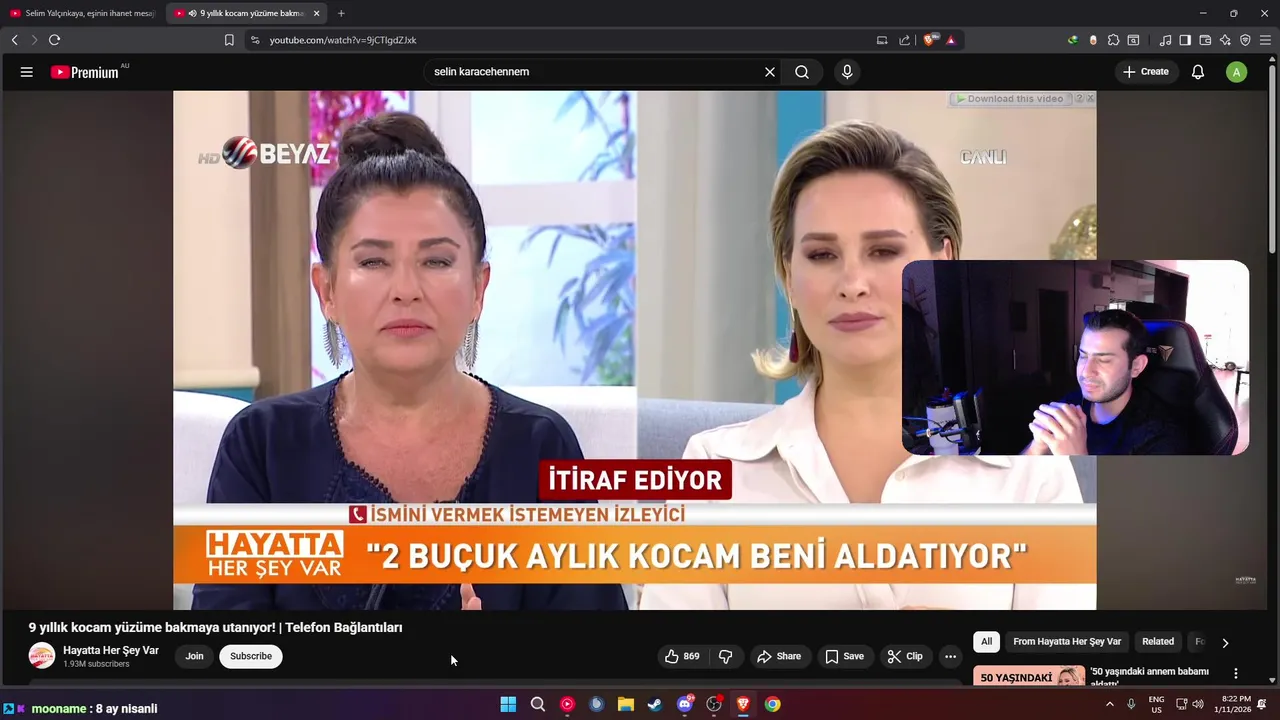This screenshot has width=1280, height=720.
Task: Open Hayatta Her Şey Var channel name
Action: (x=111, y=651)
